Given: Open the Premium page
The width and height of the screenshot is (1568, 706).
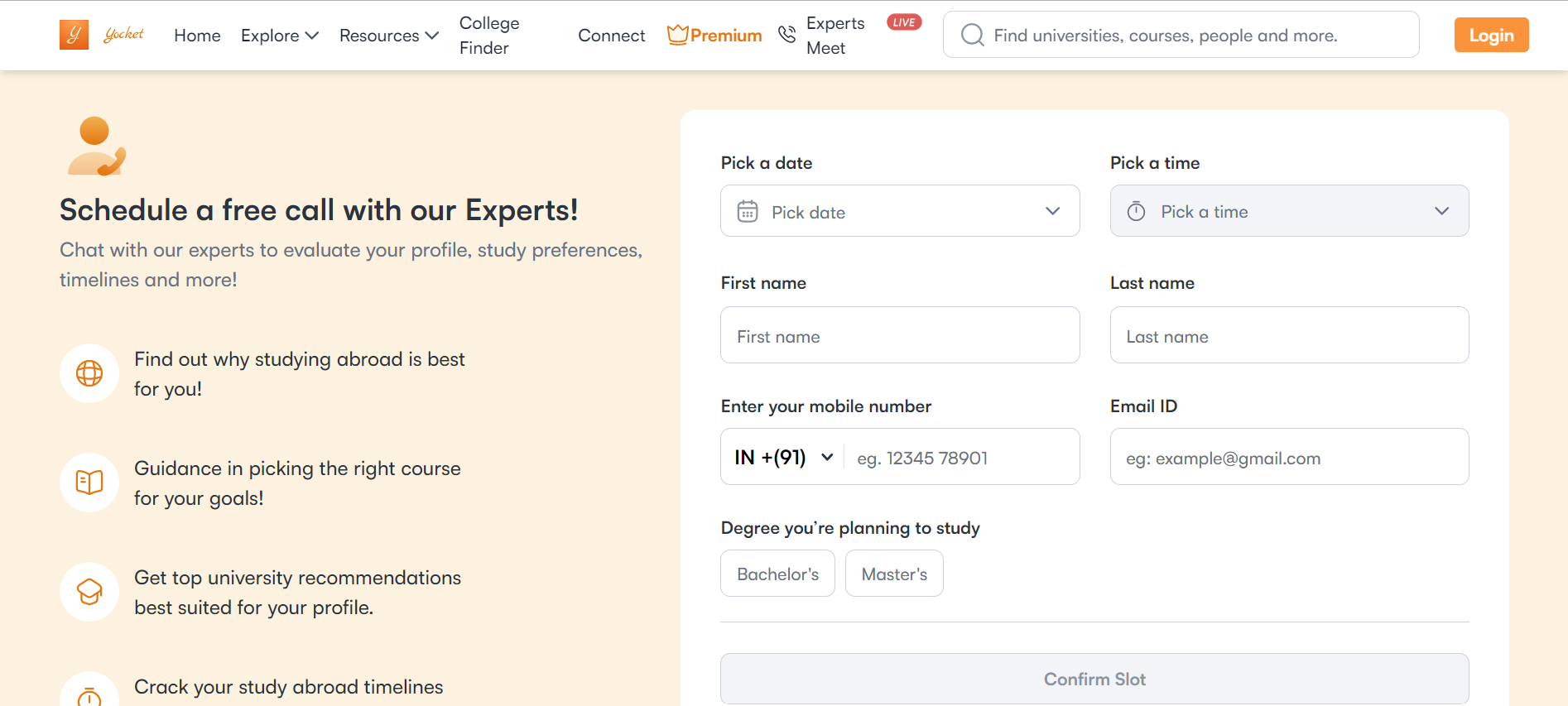Looking at the screenshot, I should (714, 35).
